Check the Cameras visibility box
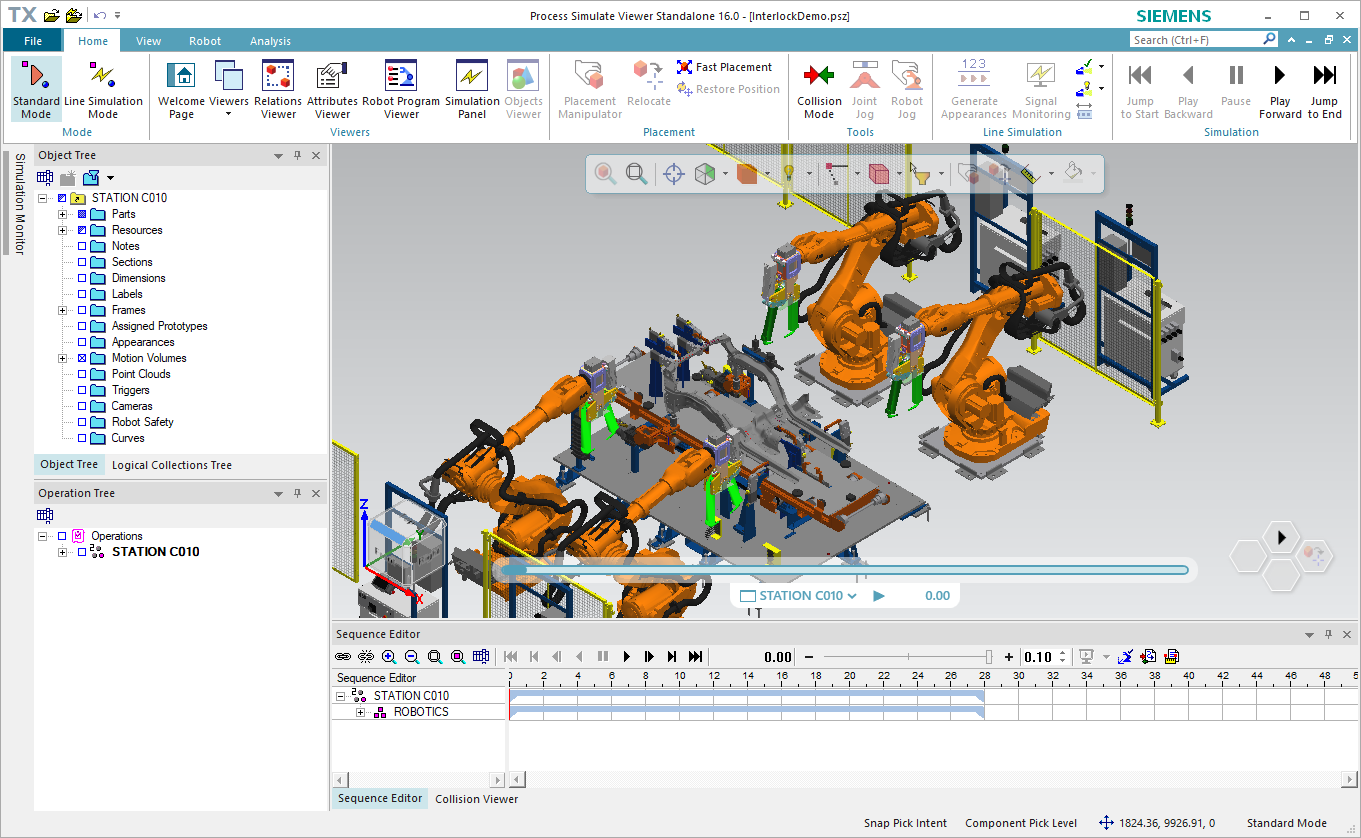 point(82,406)
